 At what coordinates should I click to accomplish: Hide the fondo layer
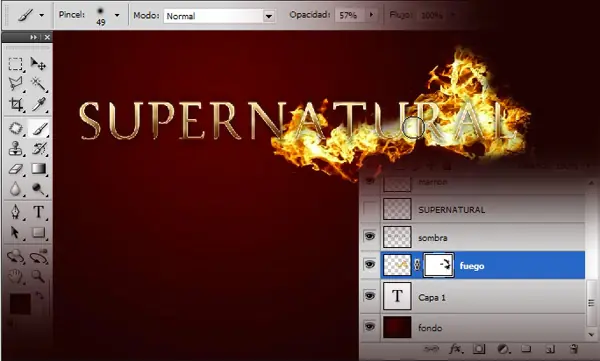(370, 327)
